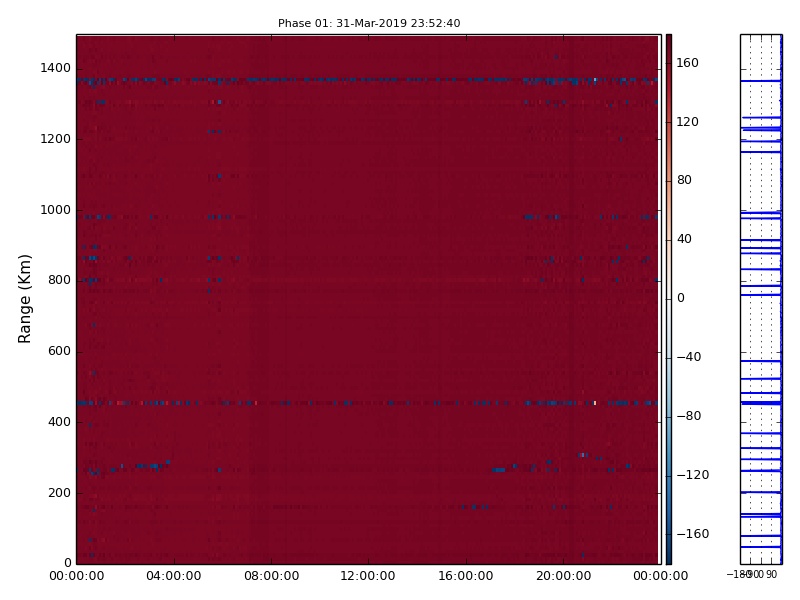800x600 pixels.
Task: Click the colorbar label '−120'
Action: point(692,475)
